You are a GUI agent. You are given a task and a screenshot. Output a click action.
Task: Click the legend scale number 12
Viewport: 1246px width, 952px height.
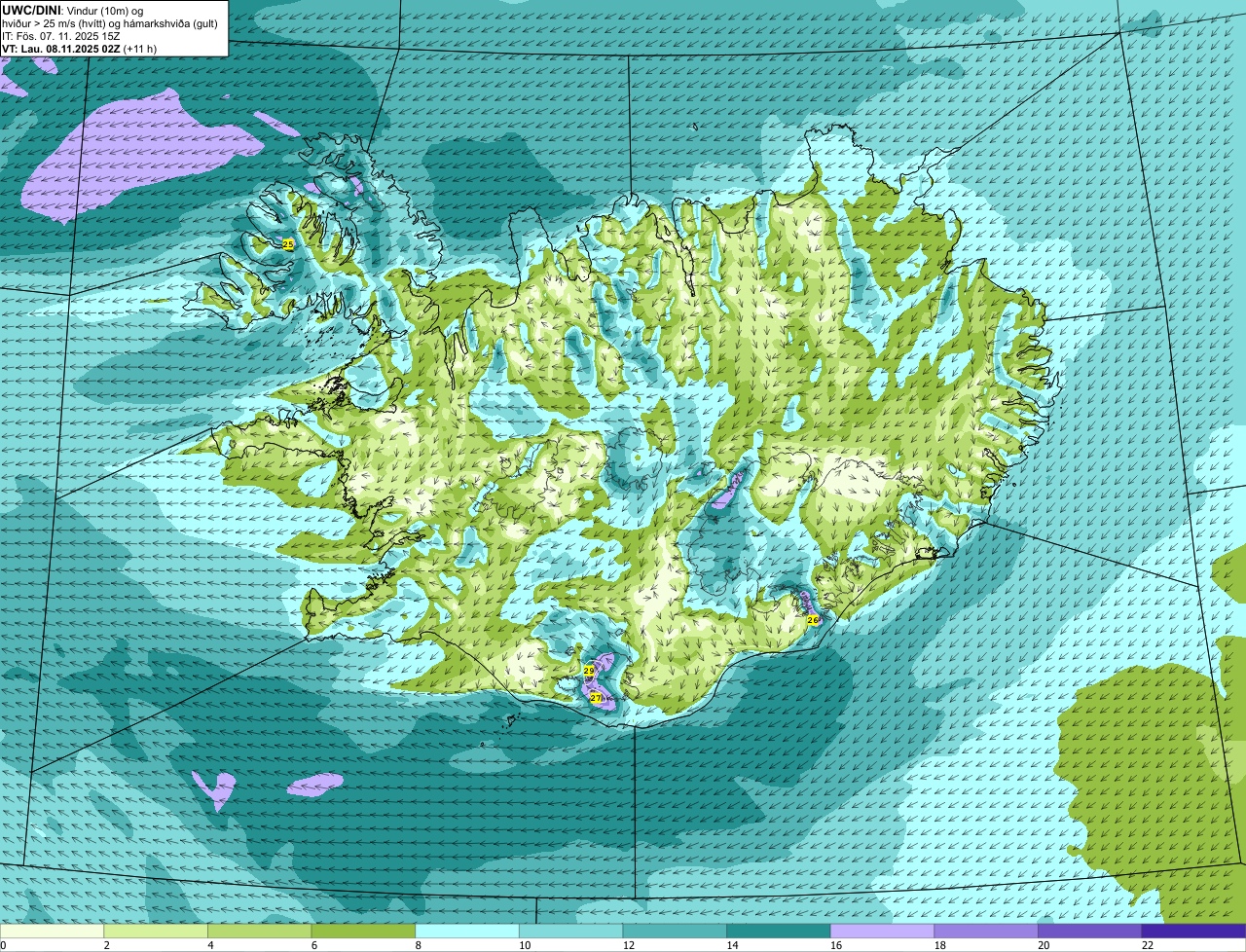pos(629,945)
